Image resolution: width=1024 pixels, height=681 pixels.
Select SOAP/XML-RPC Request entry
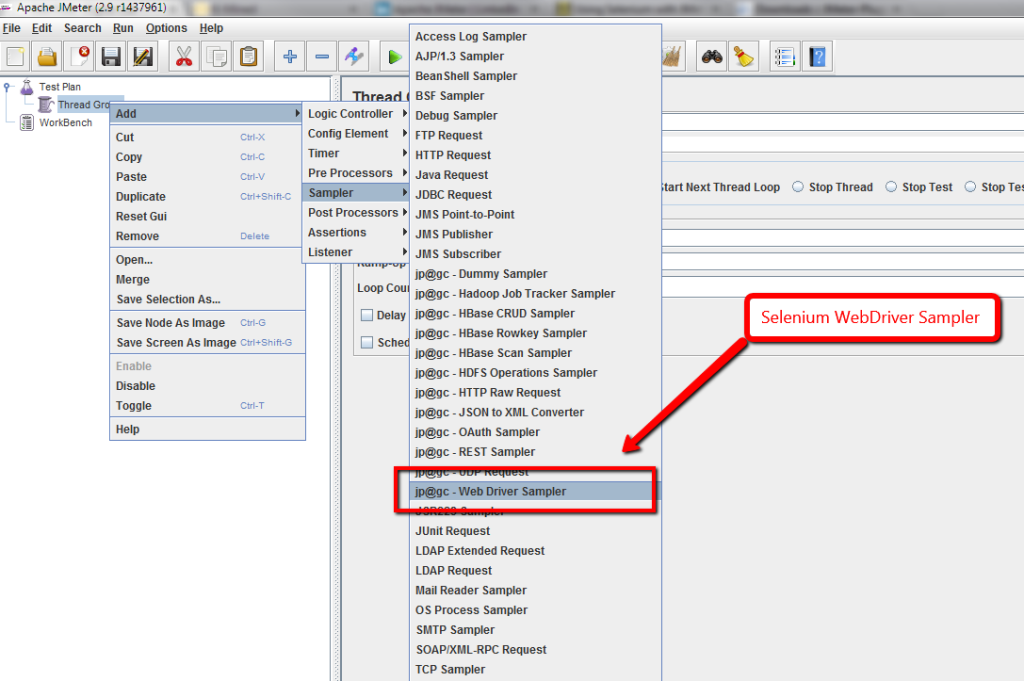pyautogui.click(x=535, y=650)
